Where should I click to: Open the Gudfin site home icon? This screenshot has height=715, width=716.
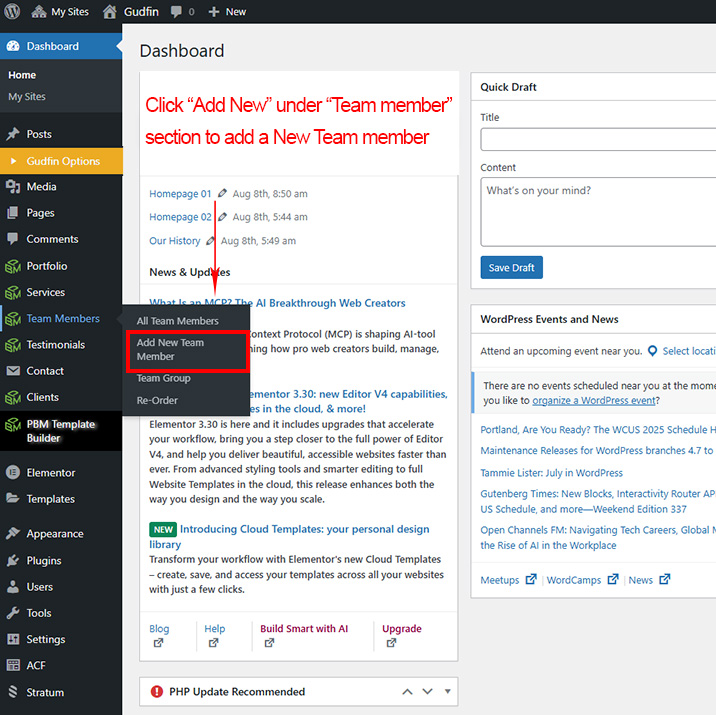tap(110, 12)
